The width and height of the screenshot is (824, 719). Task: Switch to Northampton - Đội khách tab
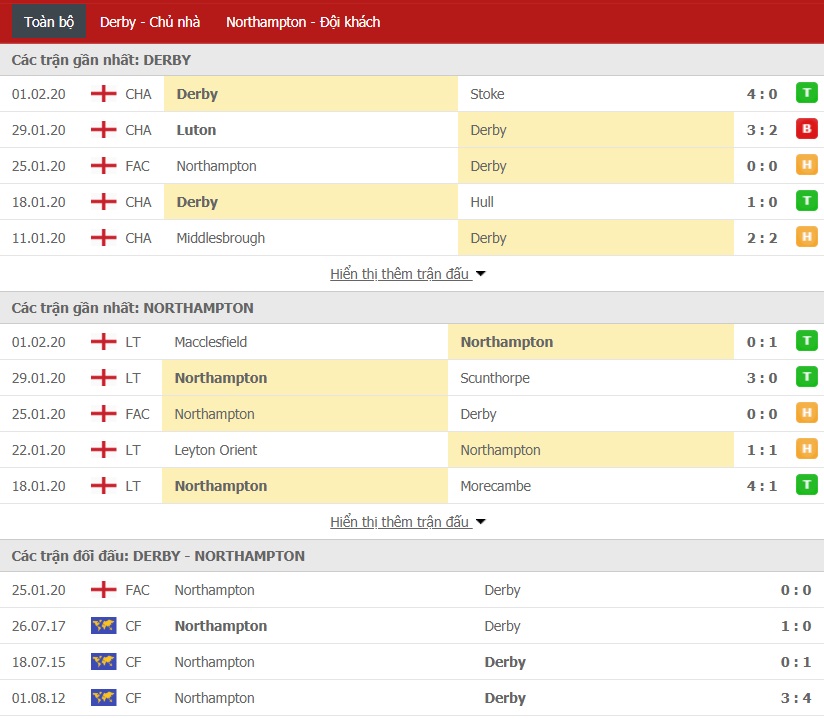click(303, 22)
